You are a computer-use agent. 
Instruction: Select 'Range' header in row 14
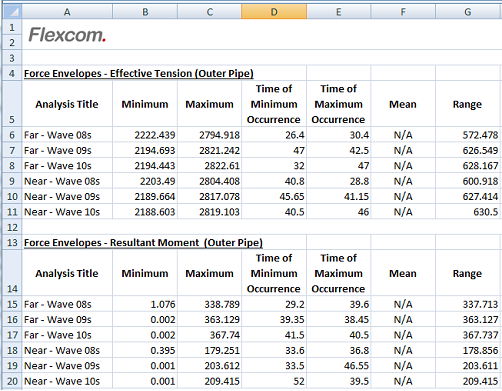point(468,273)
